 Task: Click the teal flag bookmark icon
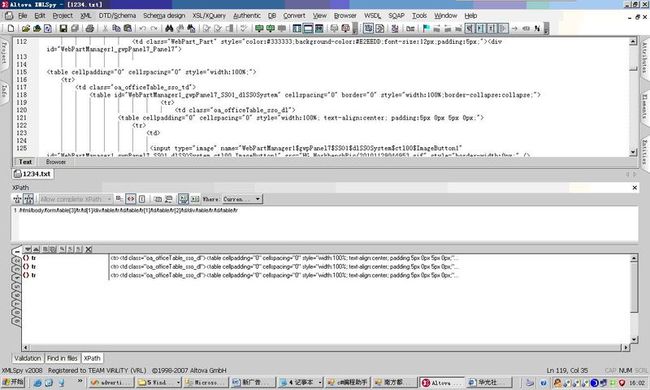(426, 28)
